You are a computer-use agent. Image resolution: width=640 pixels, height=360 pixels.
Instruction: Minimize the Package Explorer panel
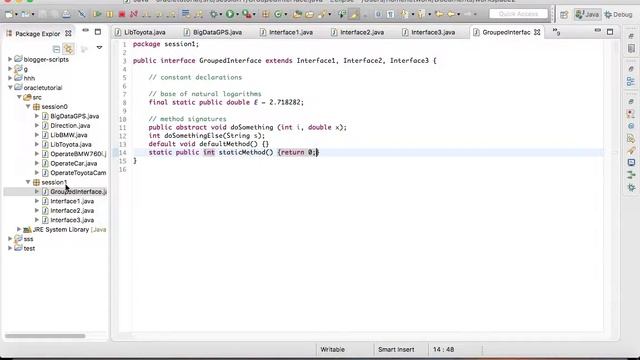[85, 31]
